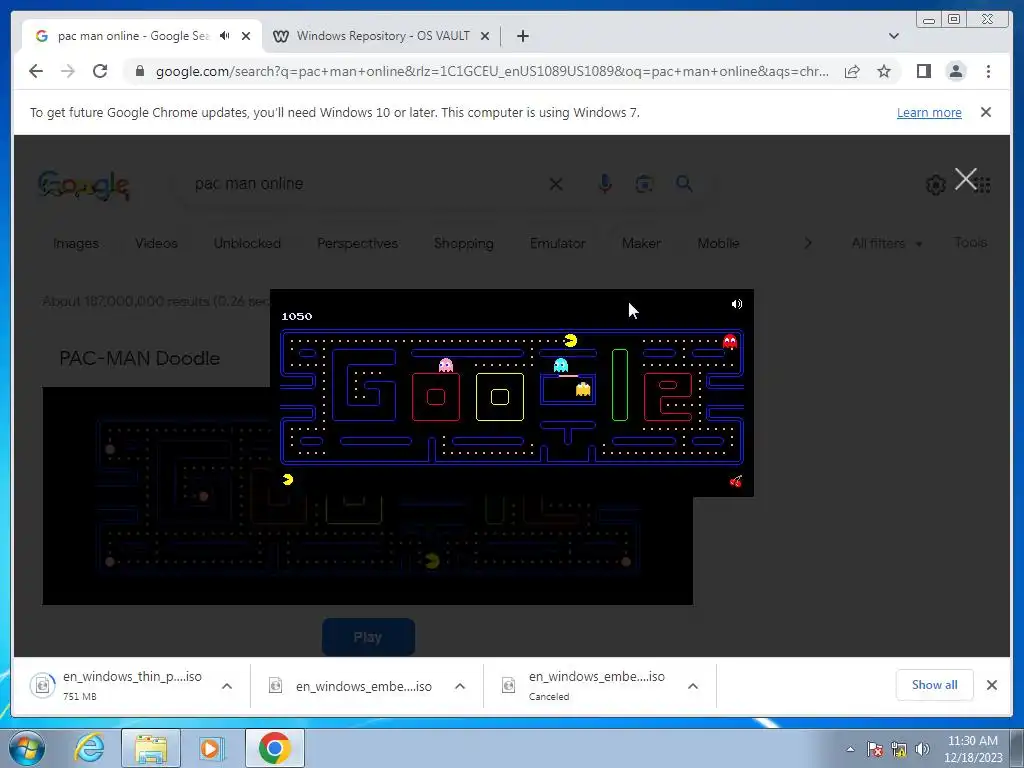Screen dimensions: 1024x768
Task: Select the Perspectives filter tab
Action: tap(357, 243)
